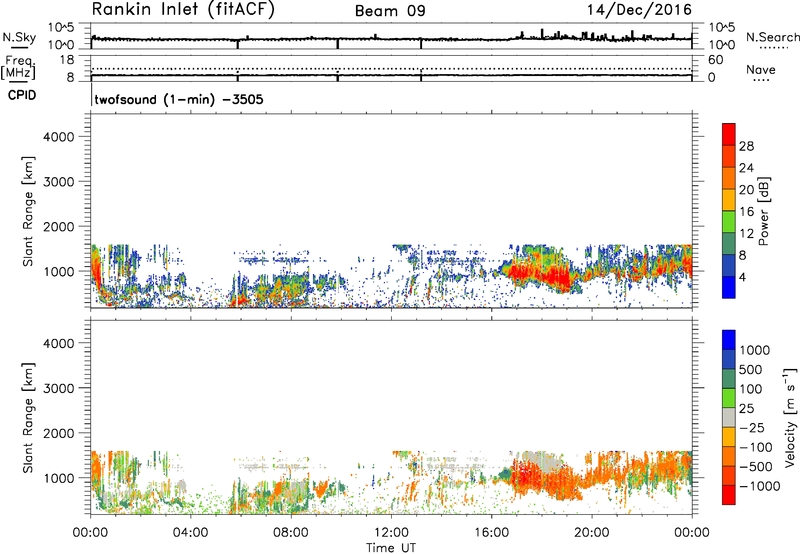Click the '-1000' label on the velocity colorbar

(x=759, y=486)
